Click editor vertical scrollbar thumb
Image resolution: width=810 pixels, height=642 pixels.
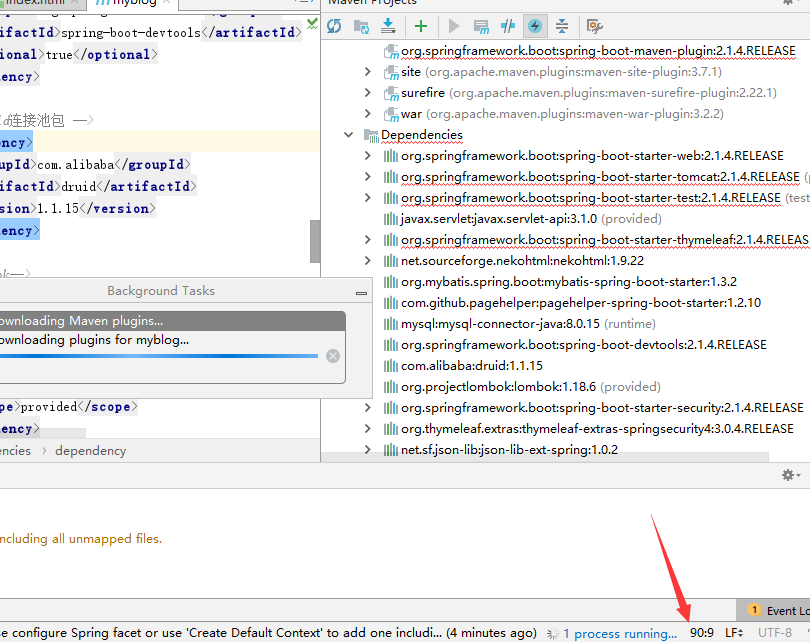[315, 241]
